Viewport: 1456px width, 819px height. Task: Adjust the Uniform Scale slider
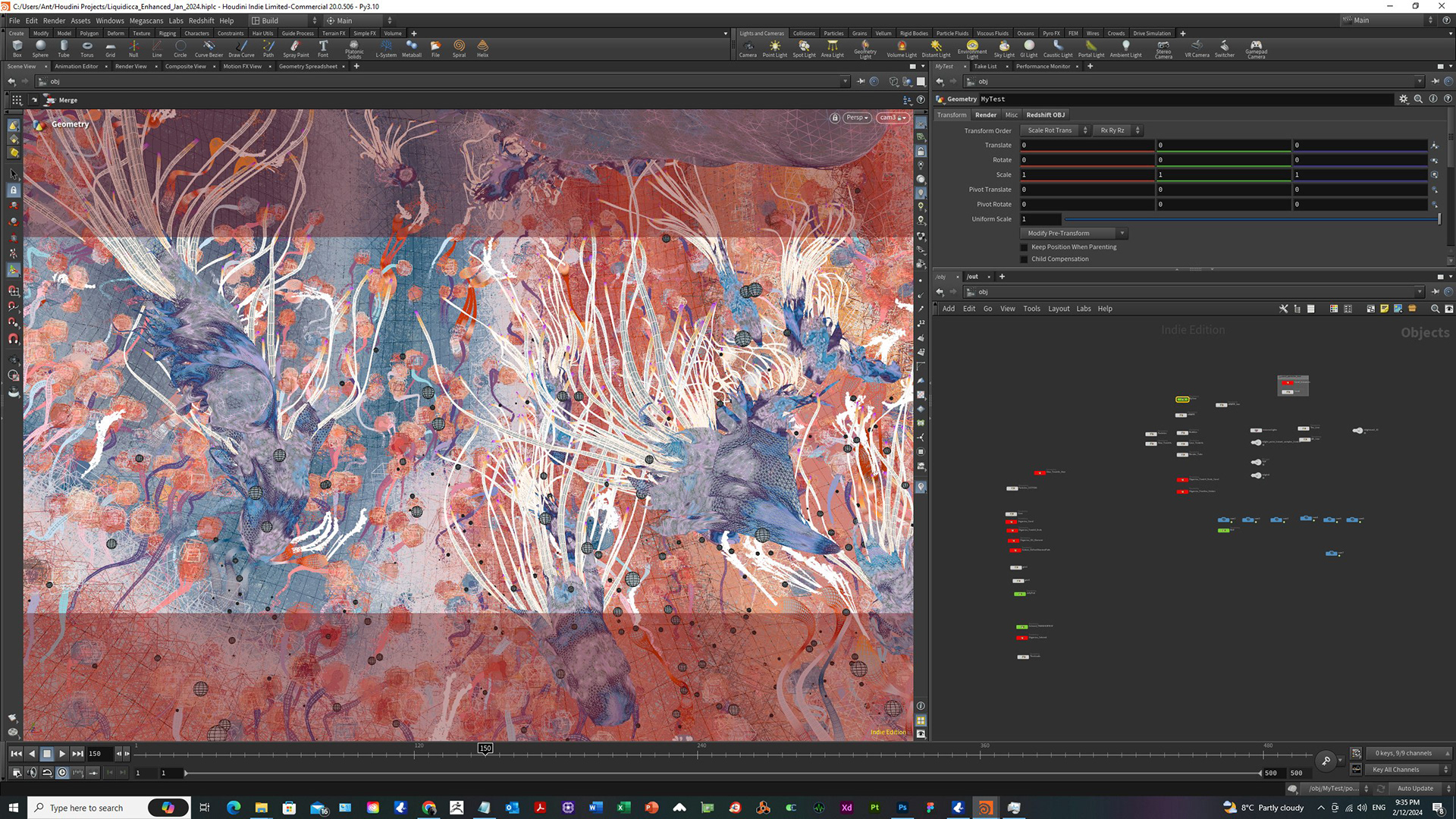pos(1251,219)
